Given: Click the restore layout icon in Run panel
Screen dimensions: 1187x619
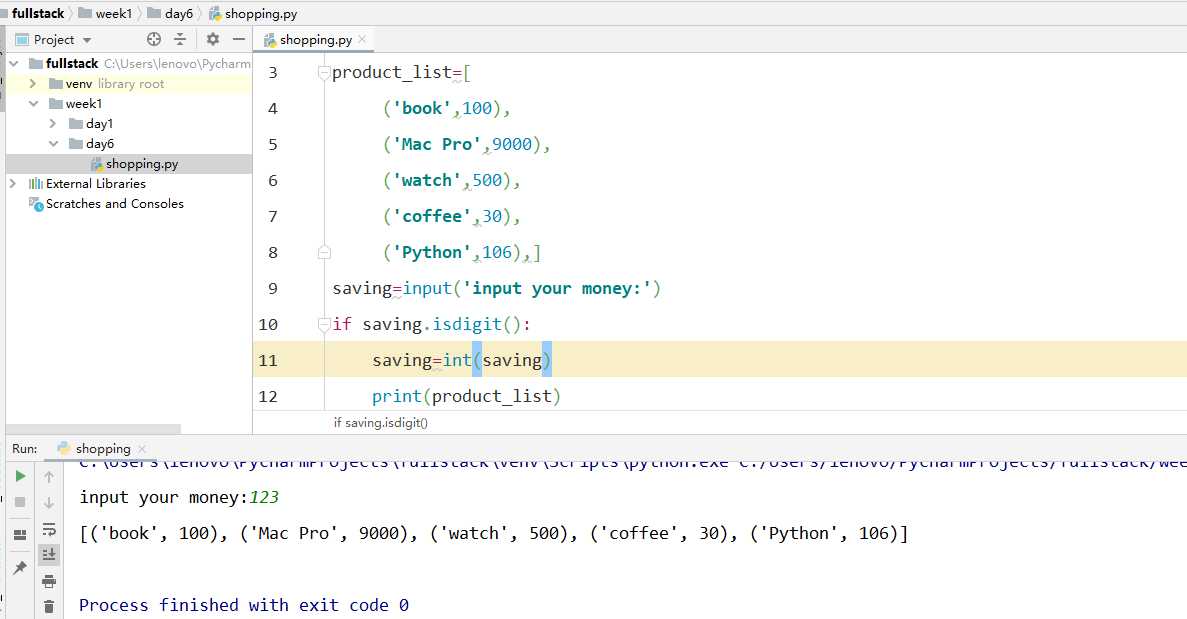Looking at the screenshot, I should point(20,535).
